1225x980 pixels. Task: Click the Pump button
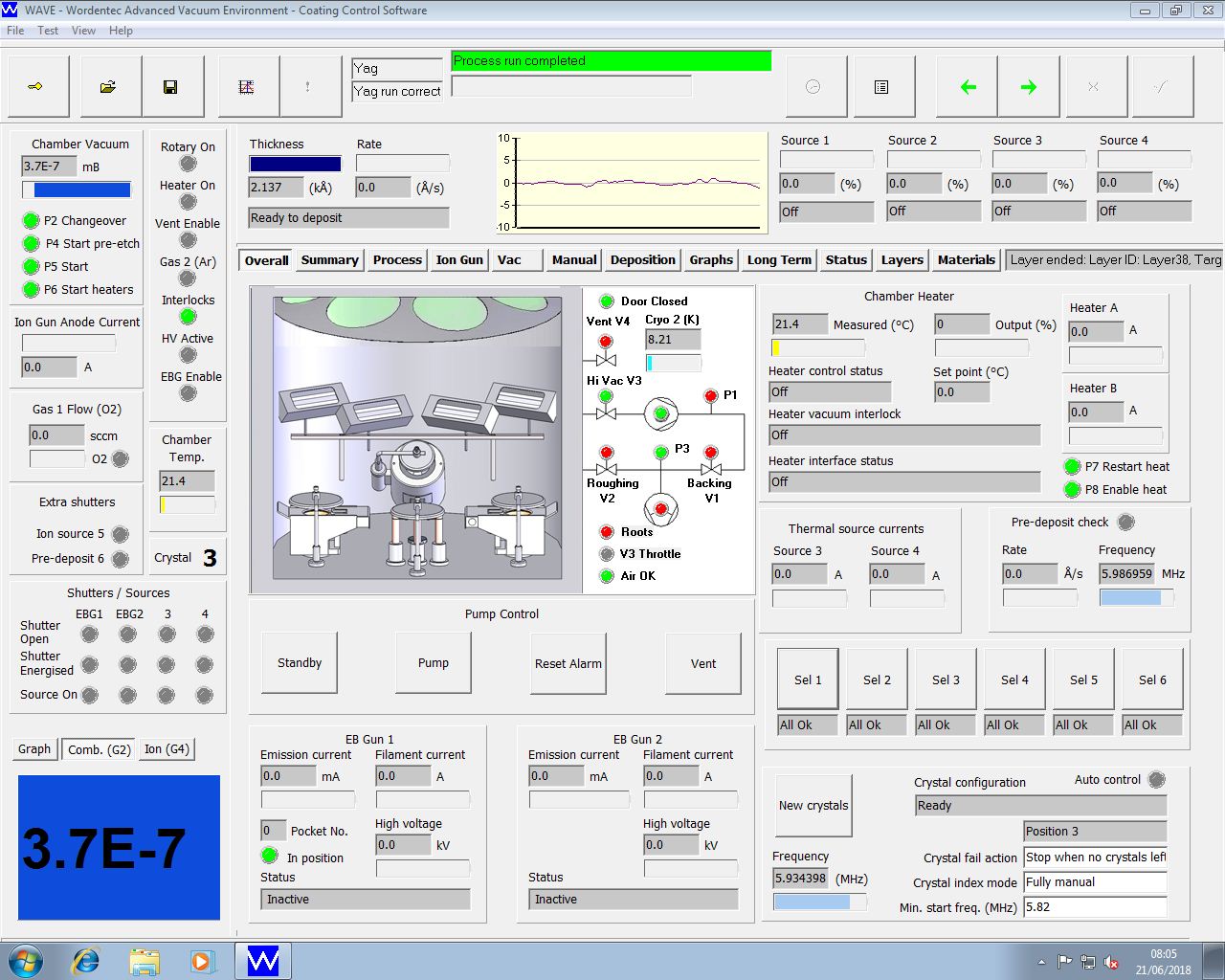coord(434,663)
